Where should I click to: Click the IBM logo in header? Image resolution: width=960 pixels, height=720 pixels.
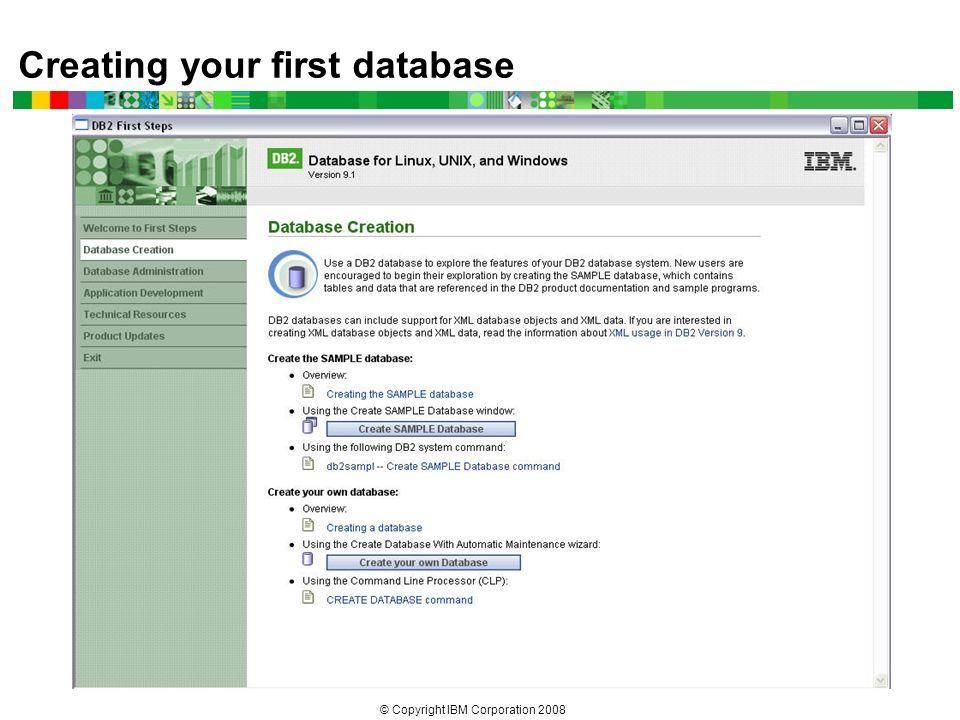point(830,162)
